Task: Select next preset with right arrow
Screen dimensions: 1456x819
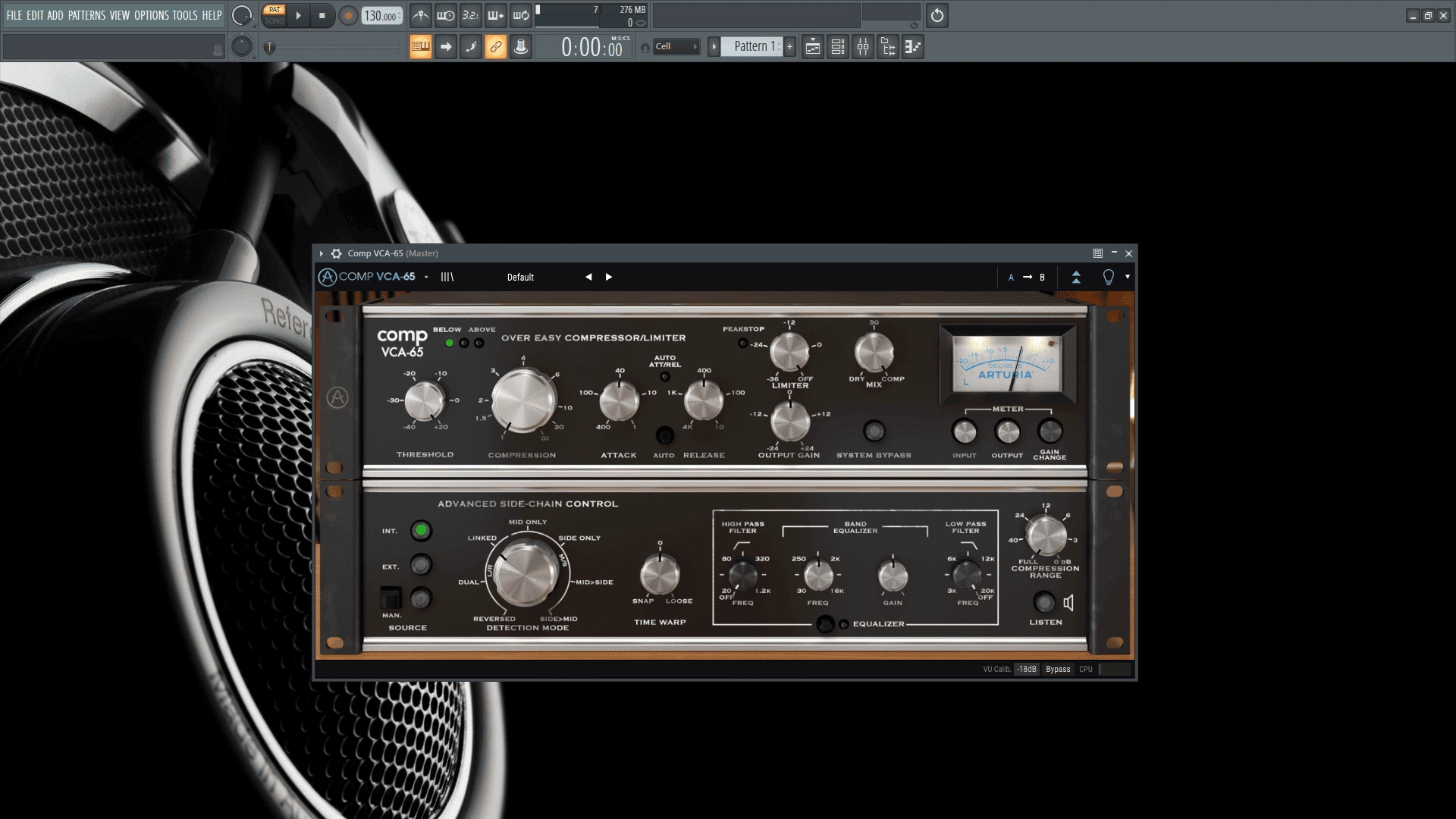Action: click(x=608, y=277)
